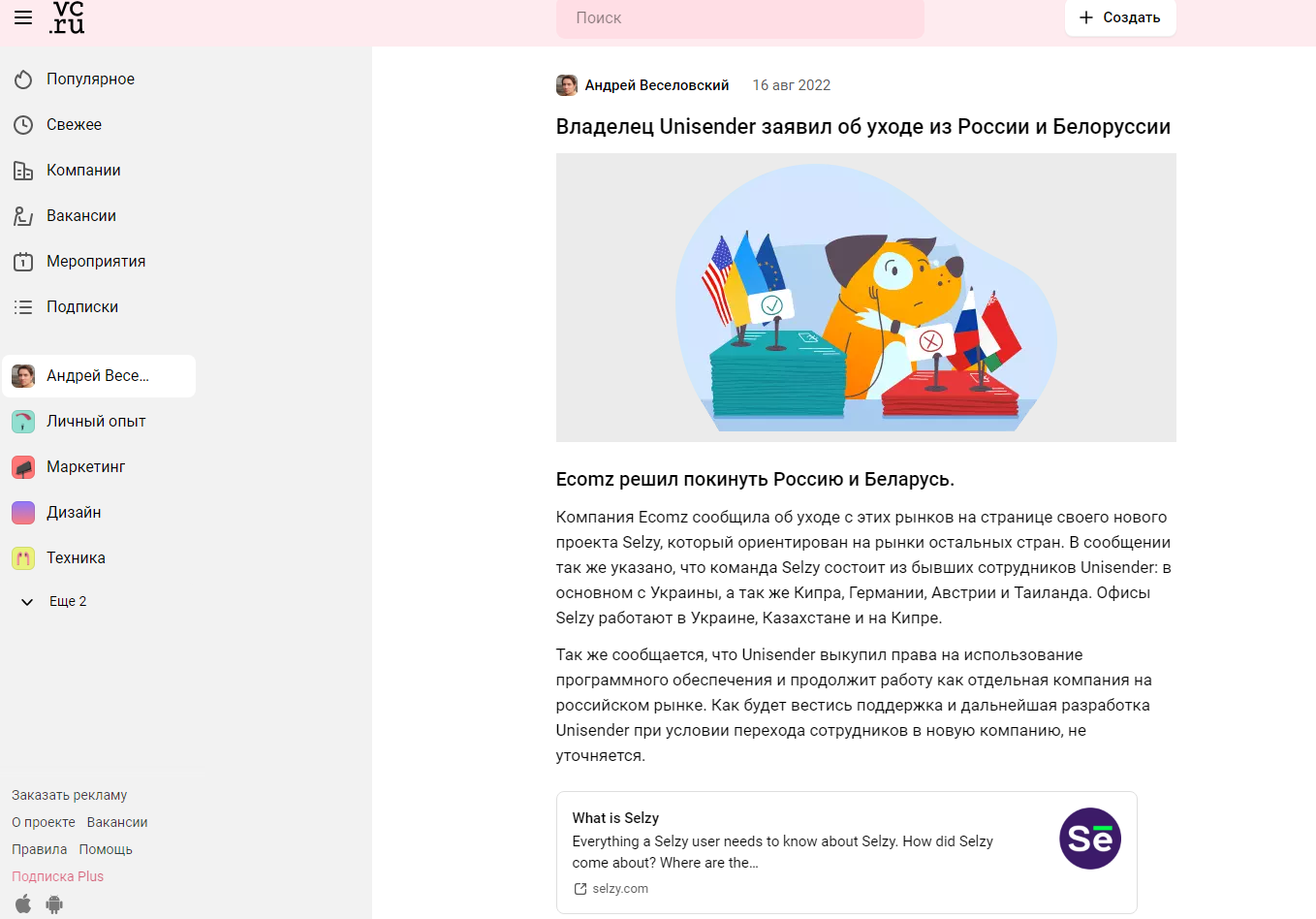Viewport: 1316px width, 919px height.
Task: Click the building icon beside Компании
Action: coord(23,171)
